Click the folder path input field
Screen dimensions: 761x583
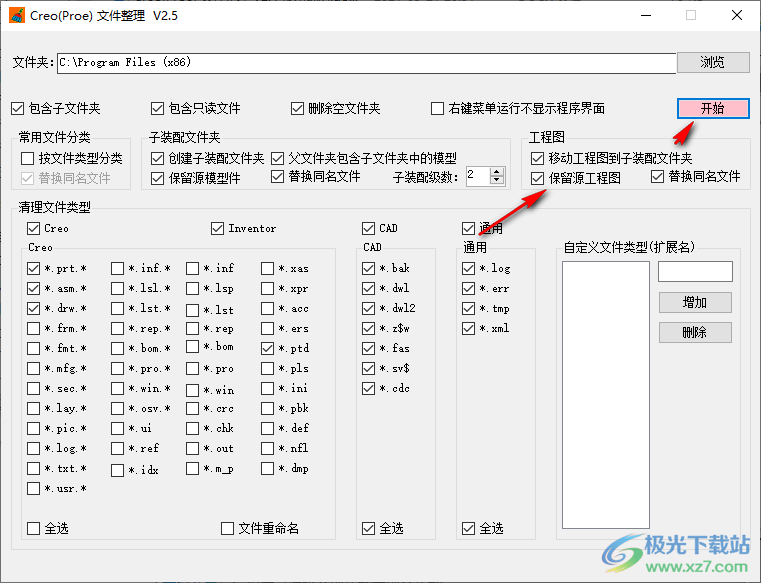click(366, 63)
